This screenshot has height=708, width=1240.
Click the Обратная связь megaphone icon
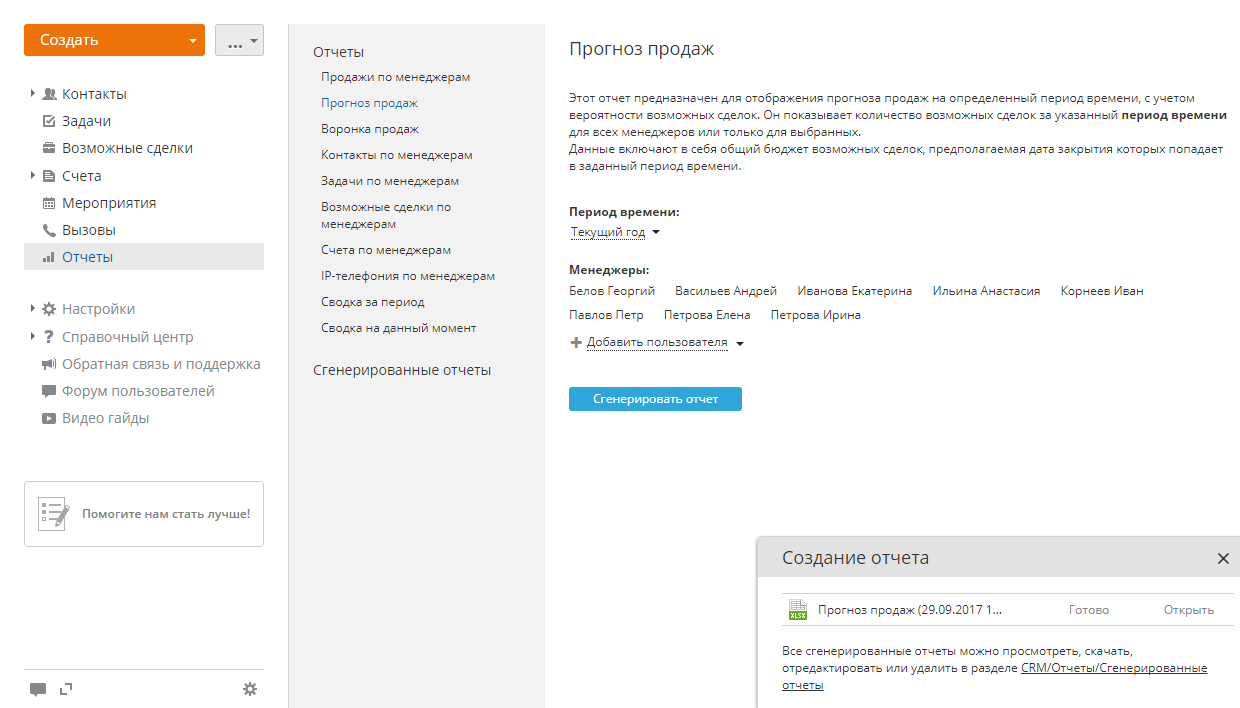[x=49, y=364]
